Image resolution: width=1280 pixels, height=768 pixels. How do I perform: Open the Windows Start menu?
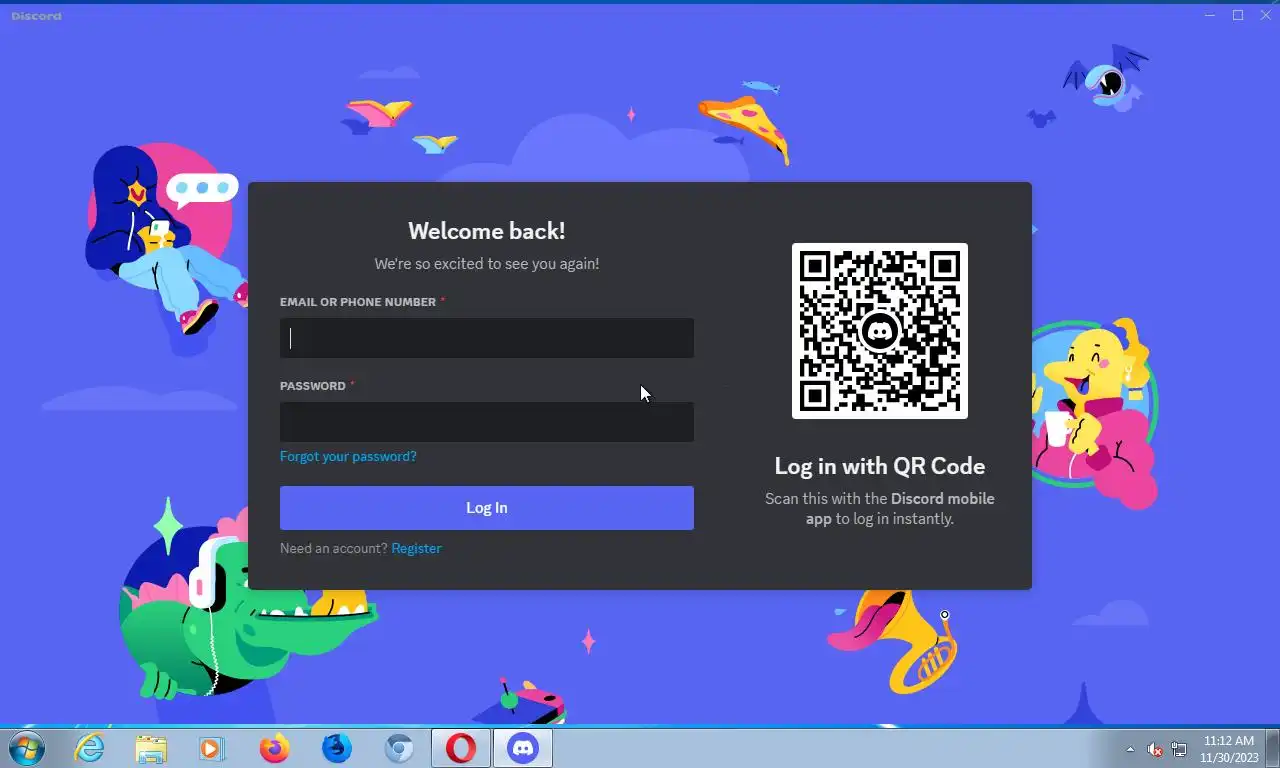coord(26,748)
